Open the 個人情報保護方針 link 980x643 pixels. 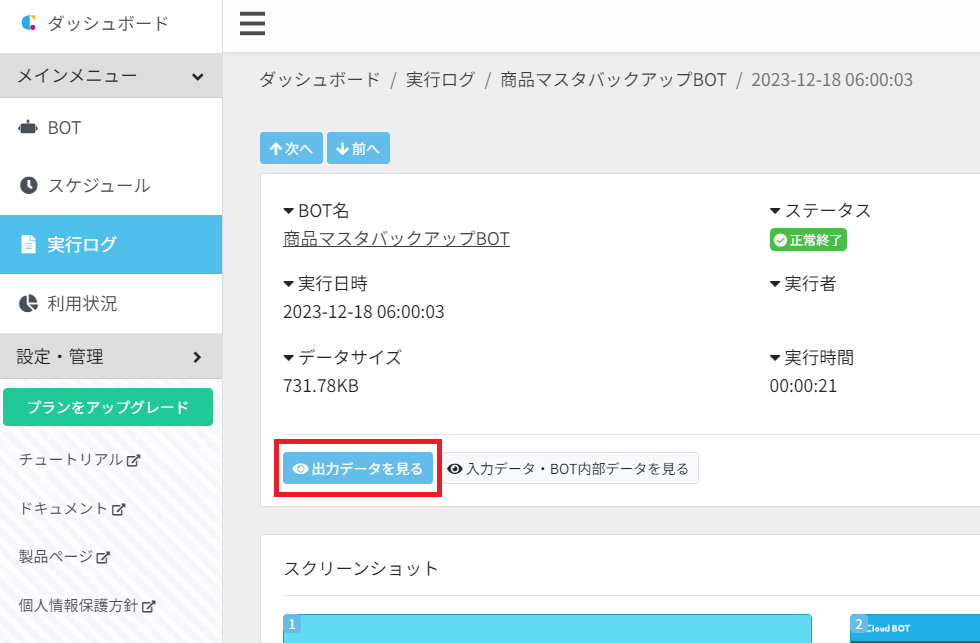(x=87, y=606)
